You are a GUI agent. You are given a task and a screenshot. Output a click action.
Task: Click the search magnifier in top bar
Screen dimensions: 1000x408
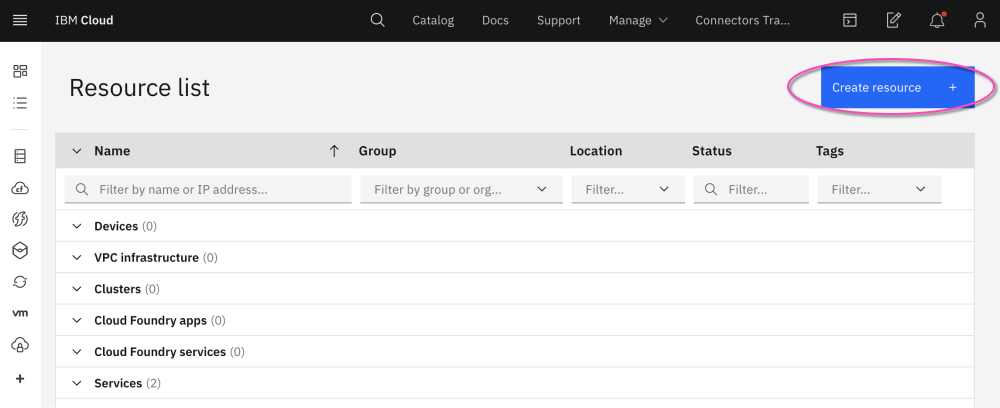[x=377, y=20]
